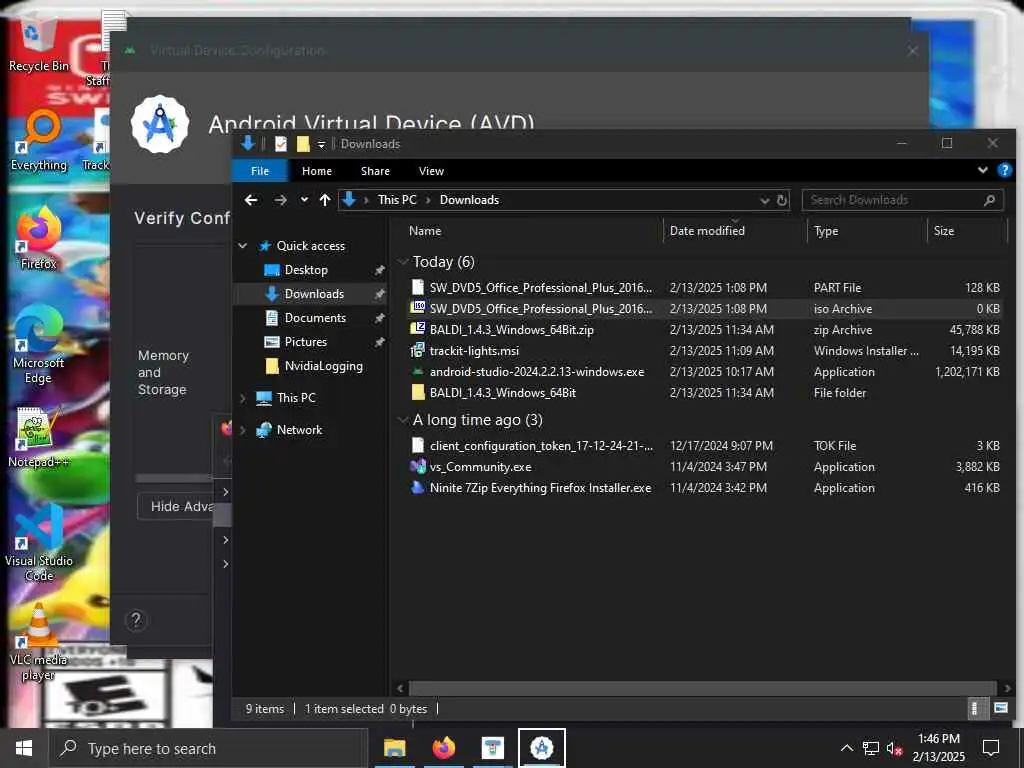Open the Share ribbon tab

tap(376, 171)
